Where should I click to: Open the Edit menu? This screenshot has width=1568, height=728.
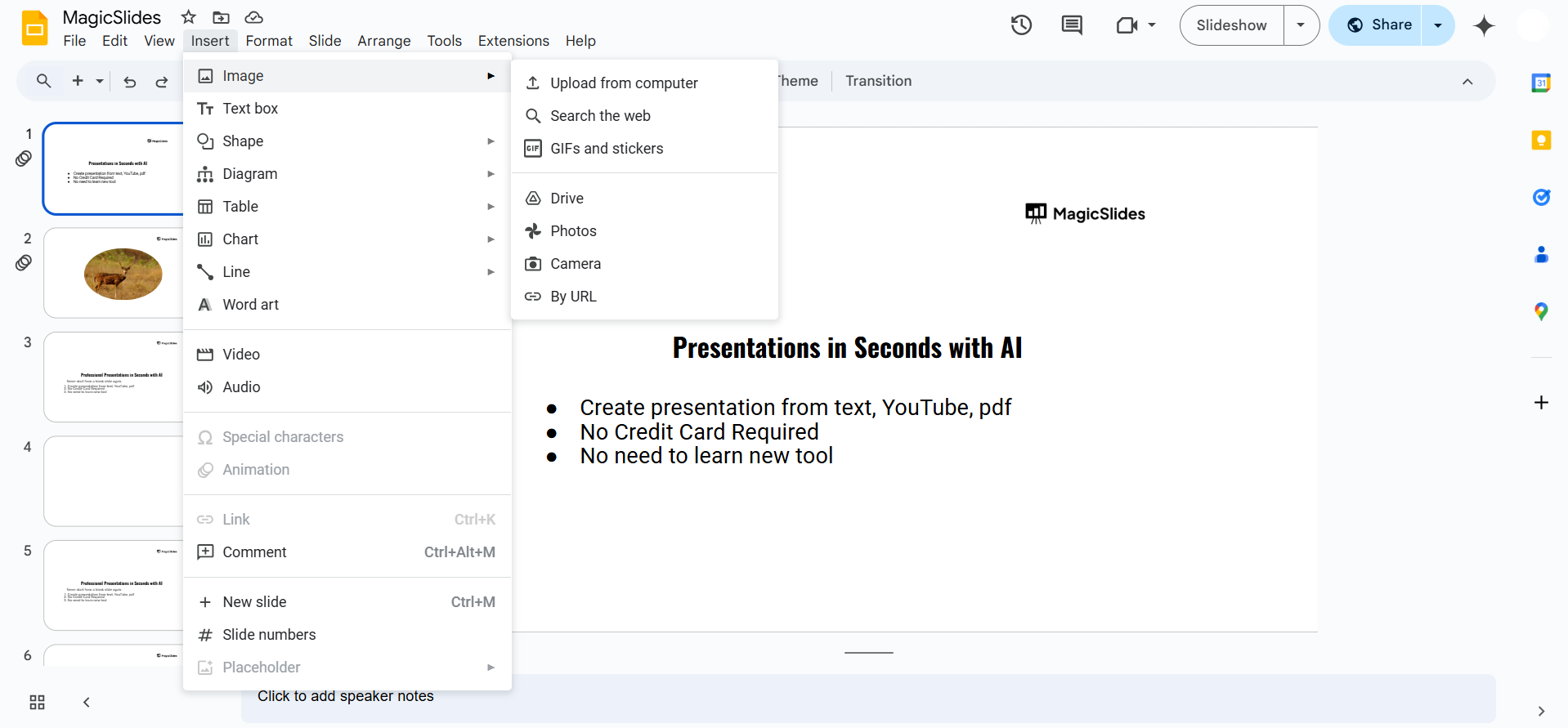(114, 41)
